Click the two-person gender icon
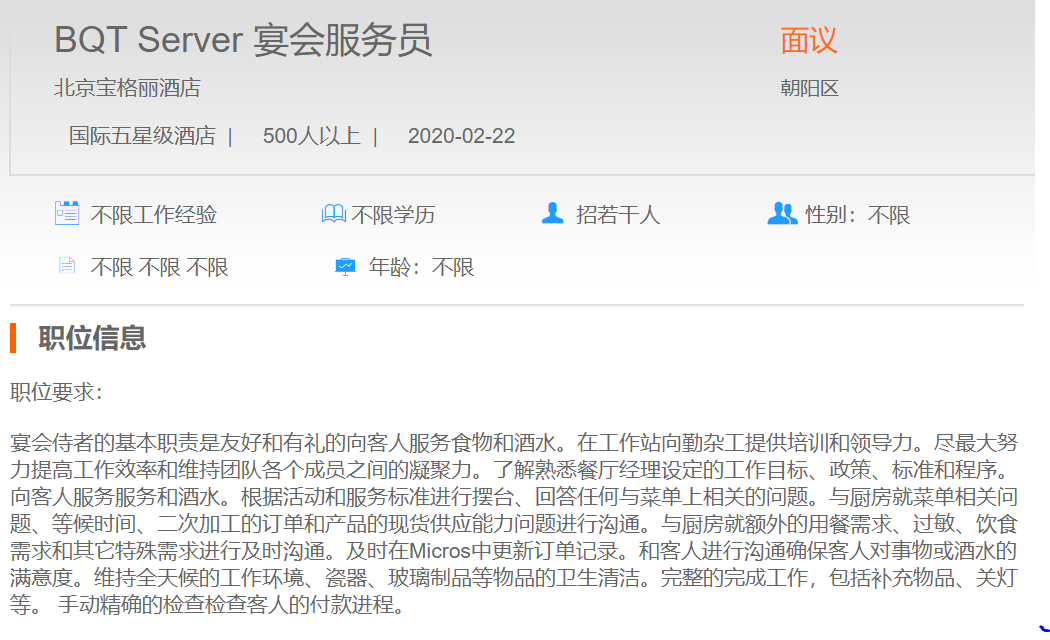The height and width of the screenshot is (640, 1050). click(x=782, y=213)
